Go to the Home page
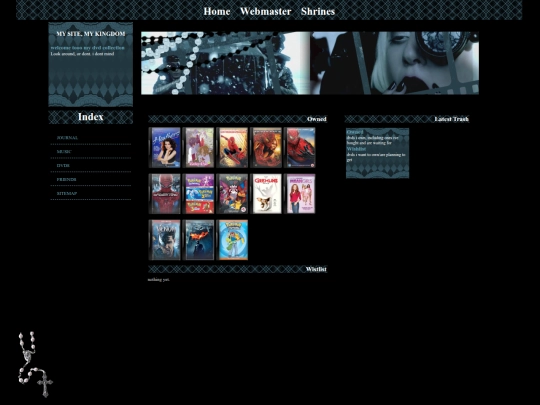Screen dimensions: 540x405 pyautogui.click(x=217, y=11)
